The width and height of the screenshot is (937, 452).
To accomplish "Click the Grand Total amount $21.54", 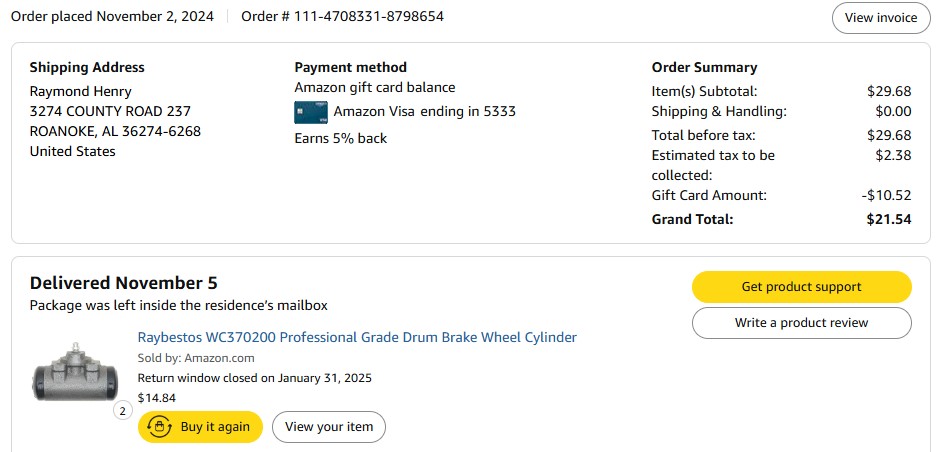I will point(889,219).
